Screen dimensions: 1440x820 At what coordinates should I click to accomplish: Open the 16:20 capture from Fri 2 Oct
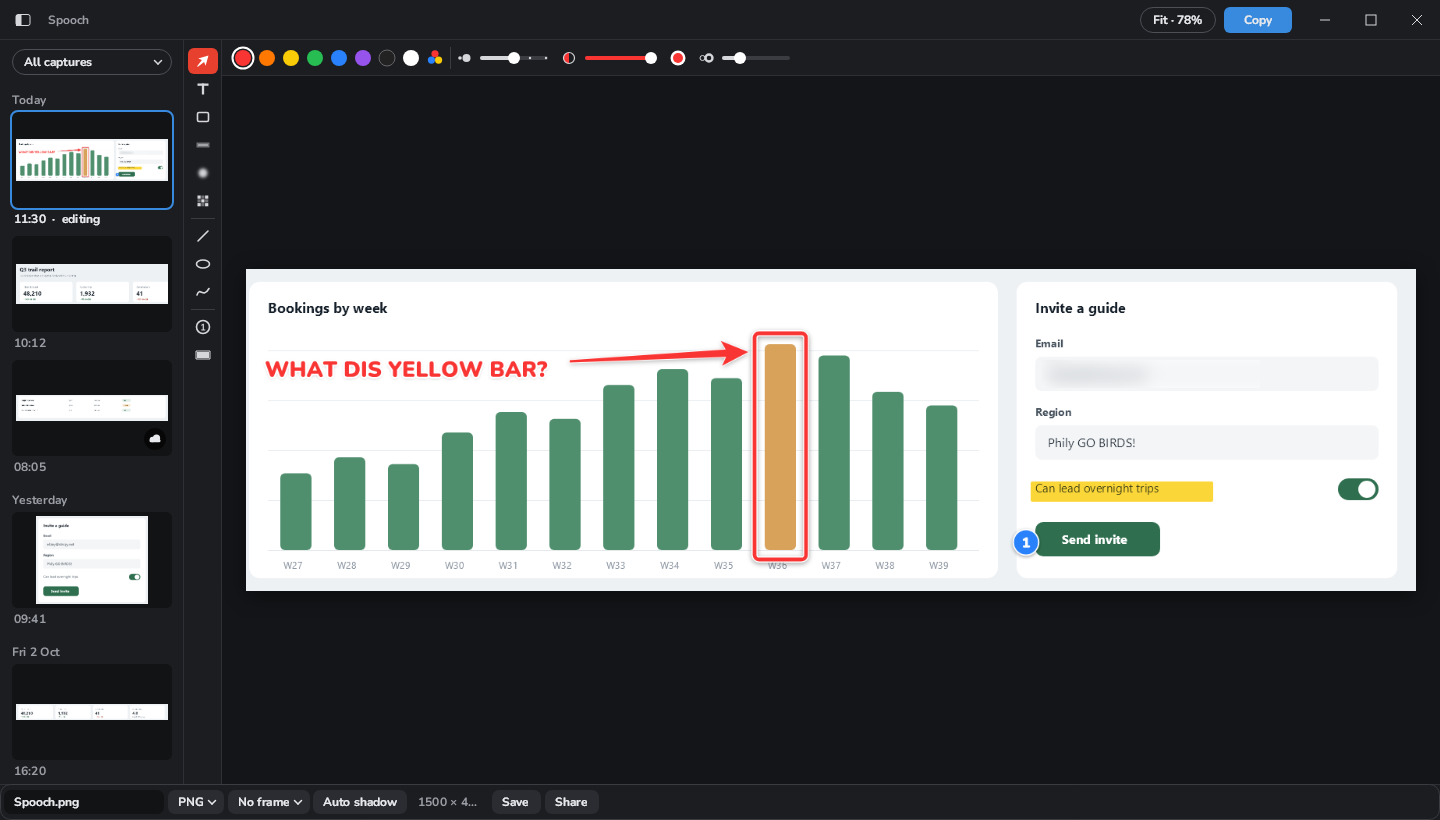[92, 712]
